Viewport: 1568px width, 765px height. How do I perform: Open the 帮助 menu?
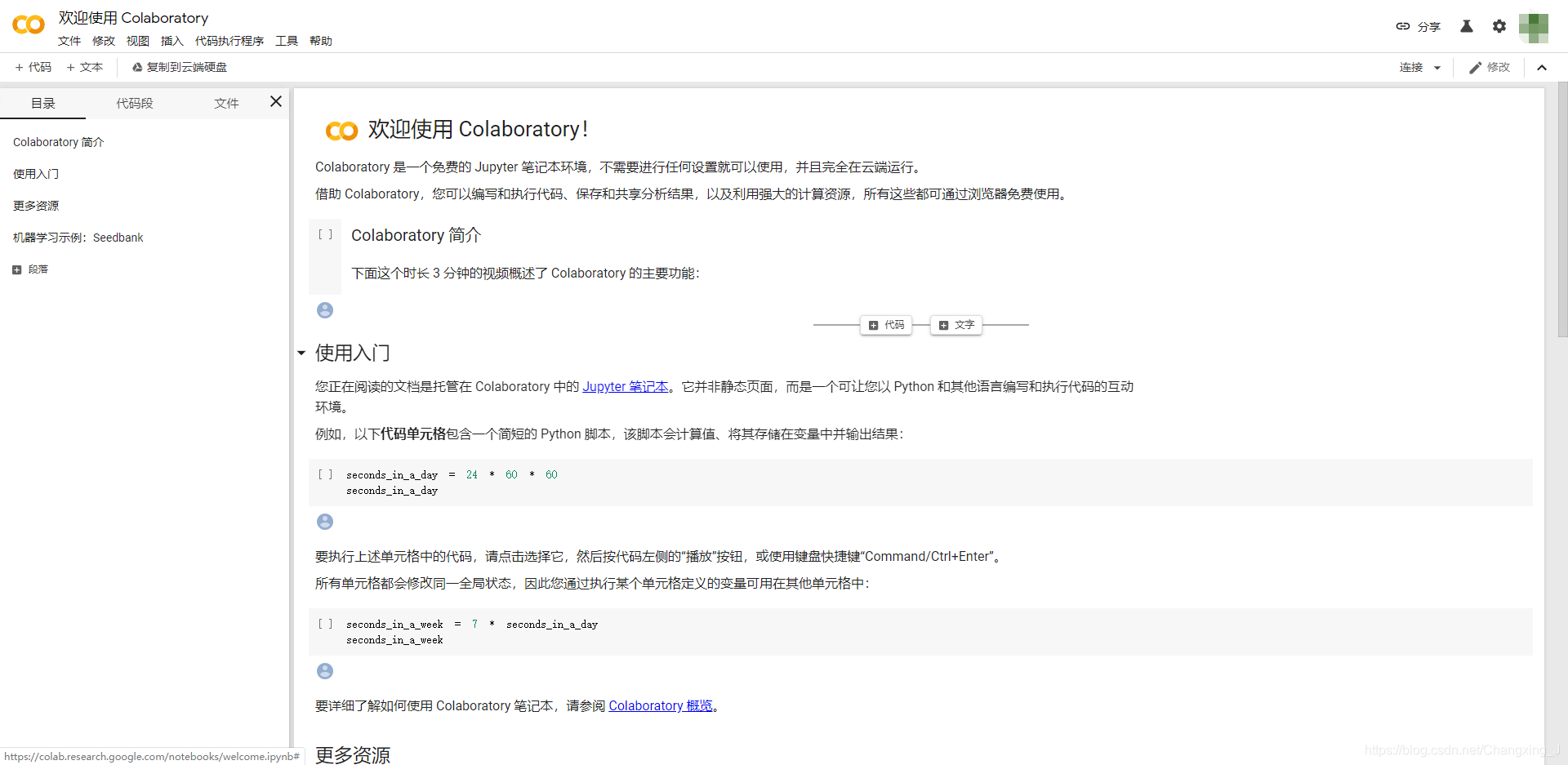[321, 41]
